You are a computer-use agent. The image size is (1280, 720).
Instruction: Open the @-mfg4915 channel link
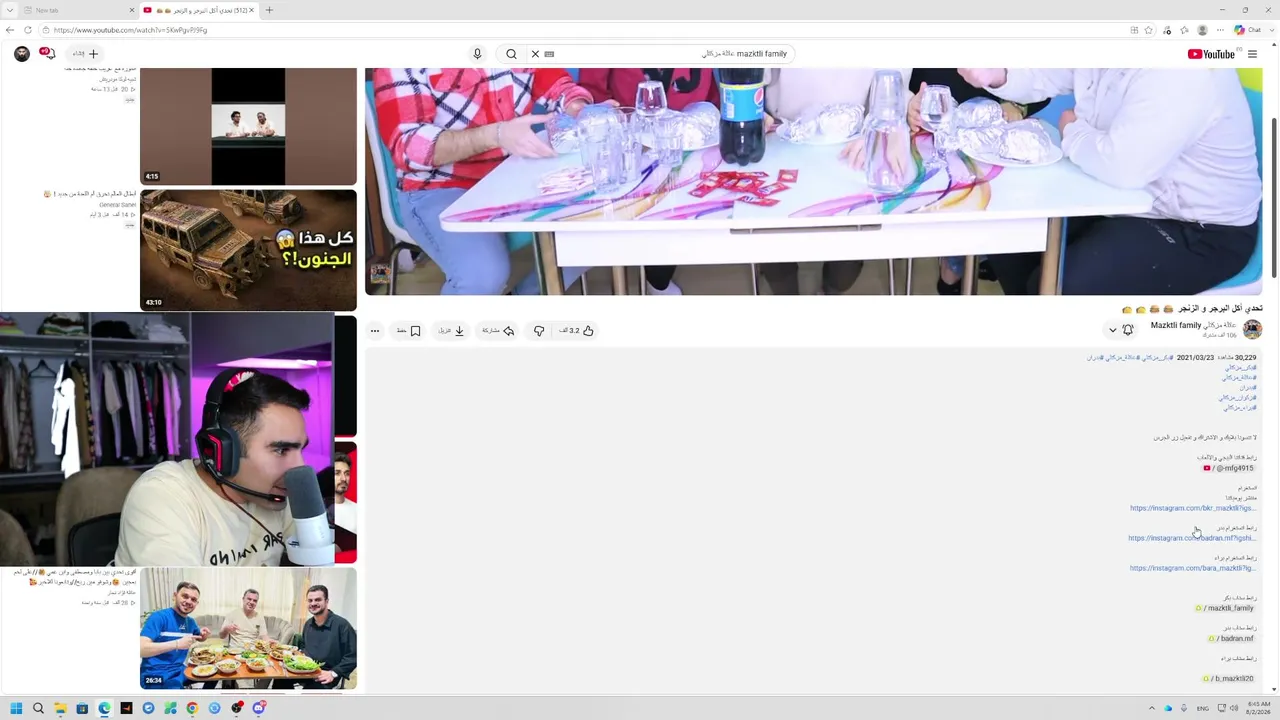click(x=1228, y=468)
